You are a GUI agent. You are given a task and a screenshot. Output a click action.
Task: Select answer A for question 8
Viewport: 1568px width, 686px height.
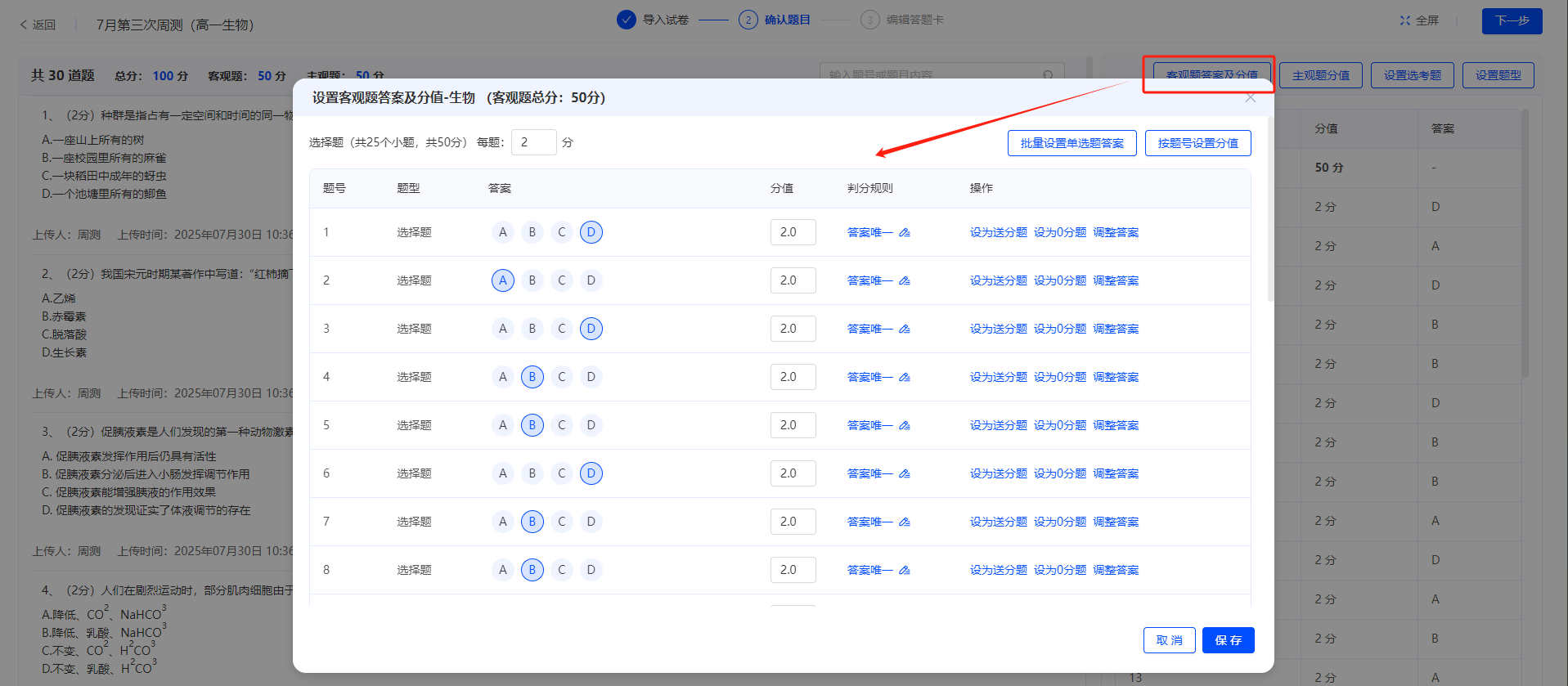(503, 570)
